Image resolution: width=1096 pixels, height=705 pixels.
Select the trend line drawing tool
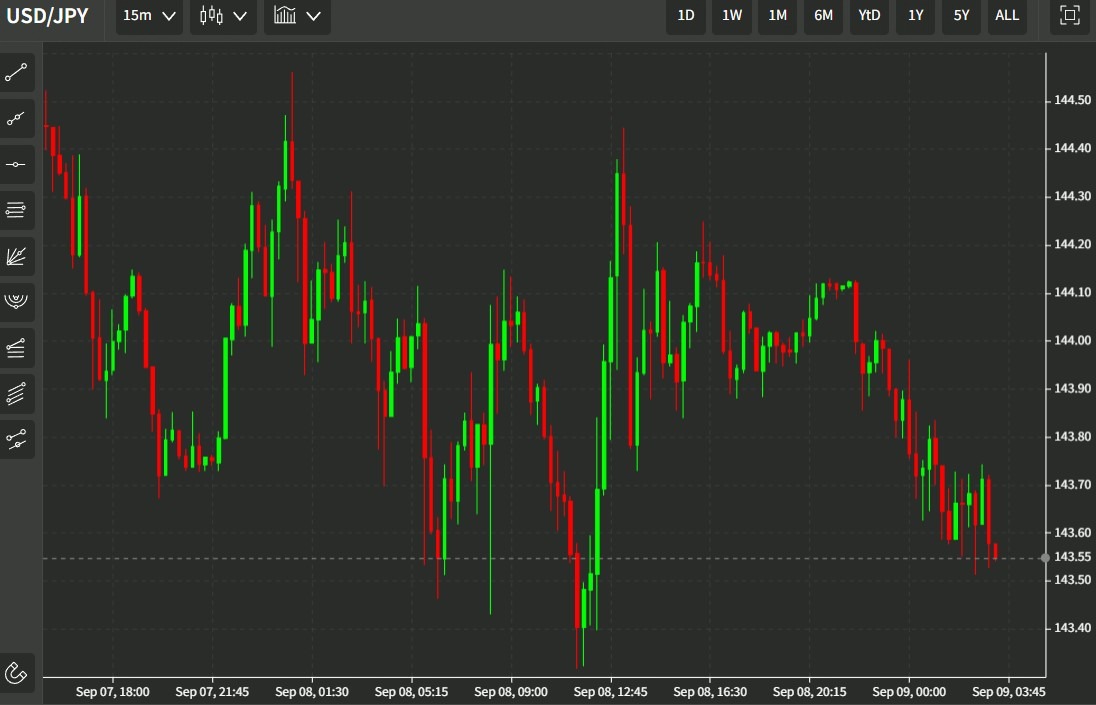click(17, 73)
